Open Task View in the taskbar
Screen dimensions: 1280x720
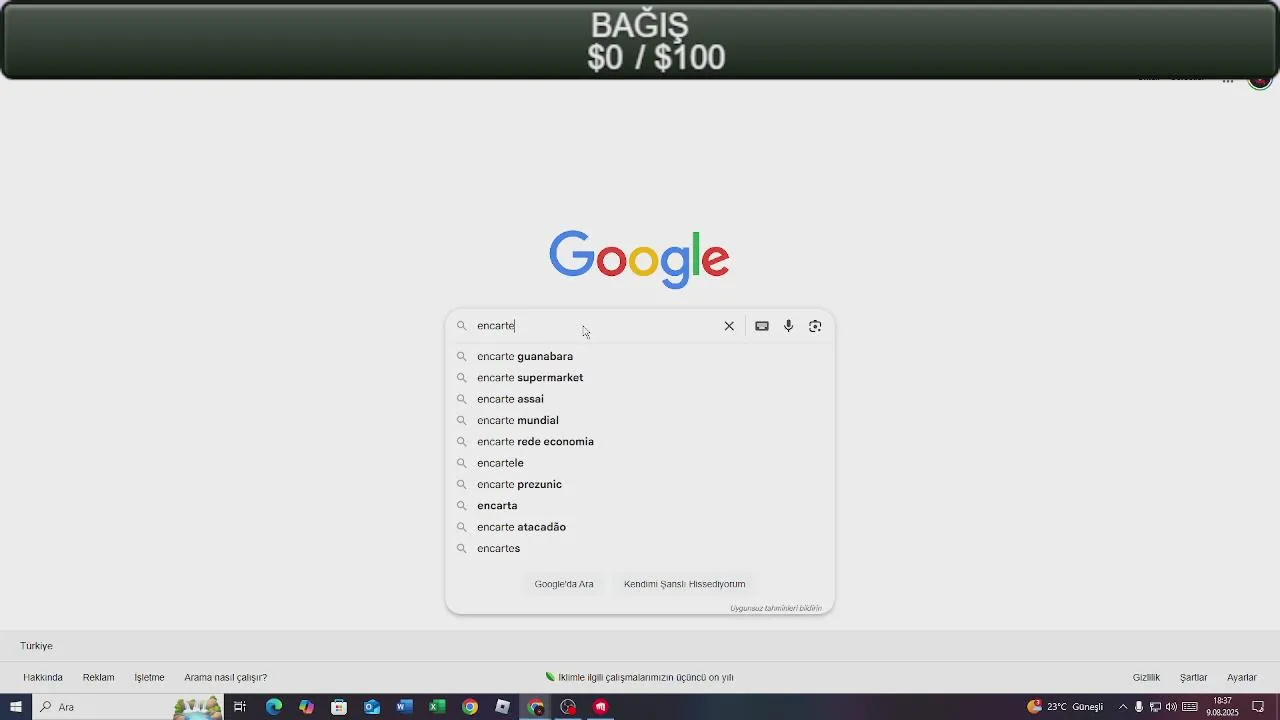coord(240,707)
